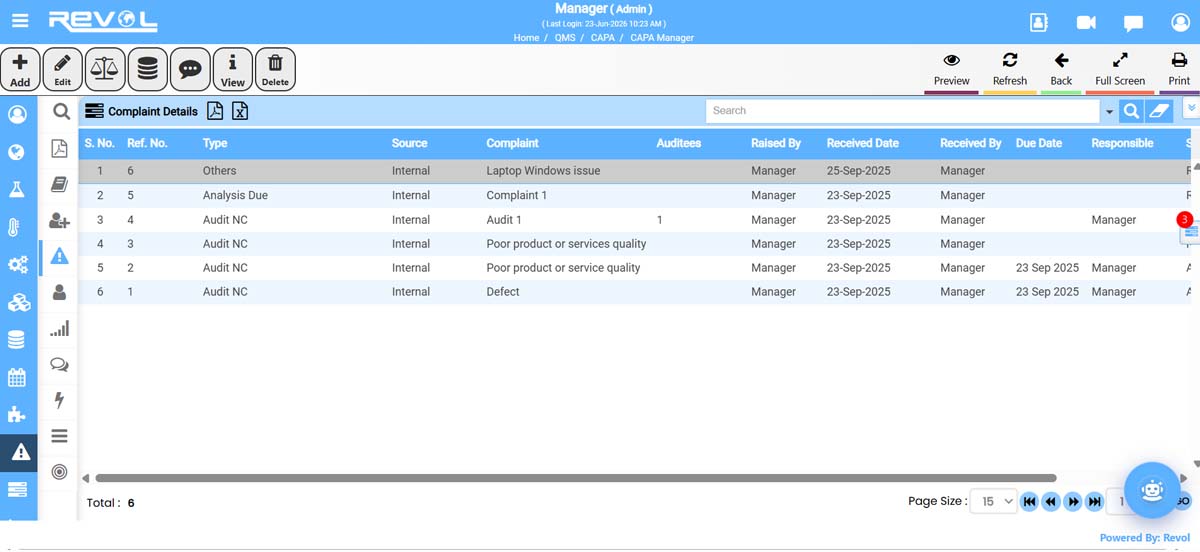Switch to Full Screen mode
The height and width of the screenshot is (552, 1200).
pyautogui.click(x=1120, y=70)
